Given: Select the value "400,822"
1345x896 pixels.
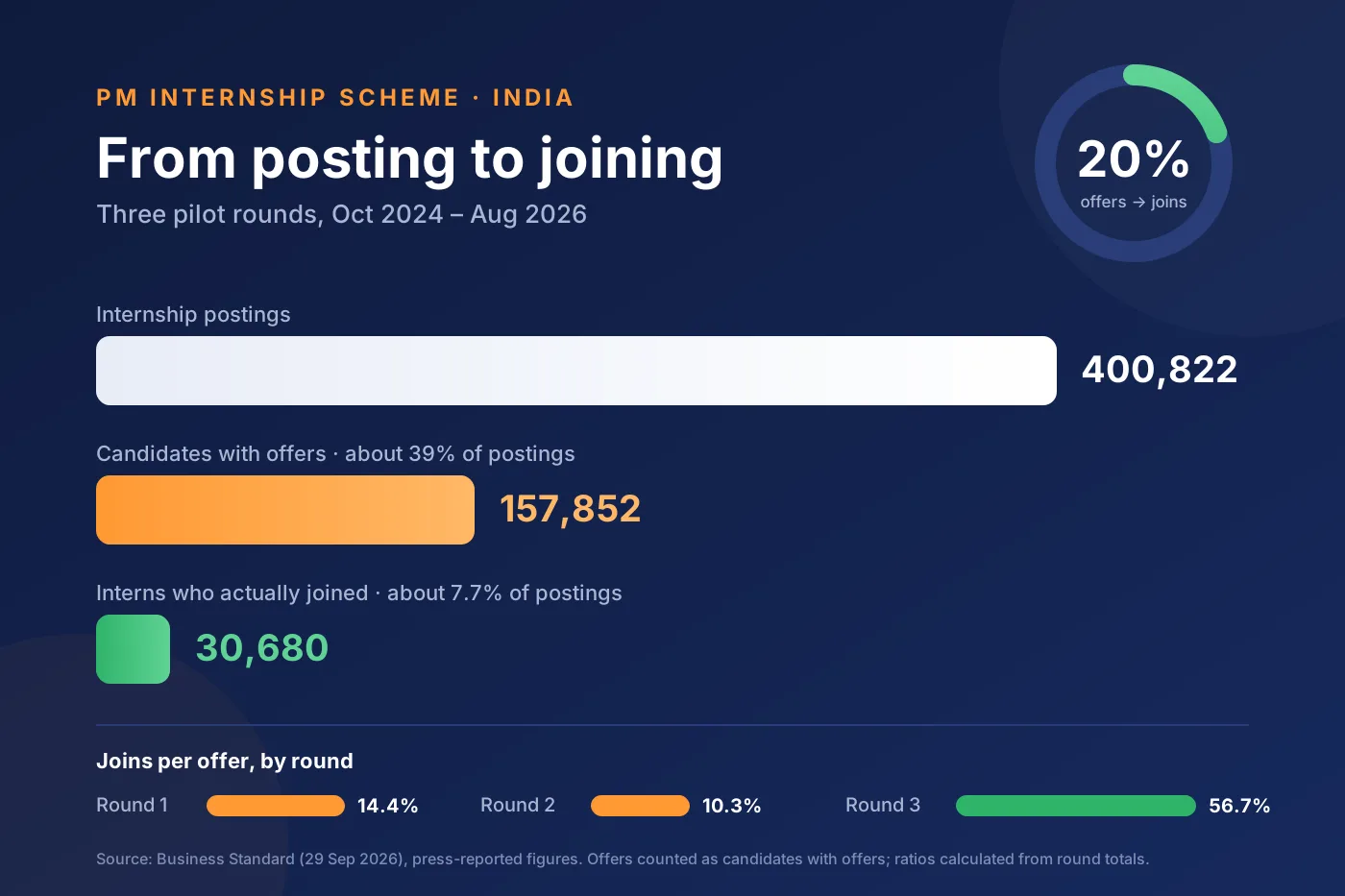Looking at the screenshot, I should point(1160,370).
